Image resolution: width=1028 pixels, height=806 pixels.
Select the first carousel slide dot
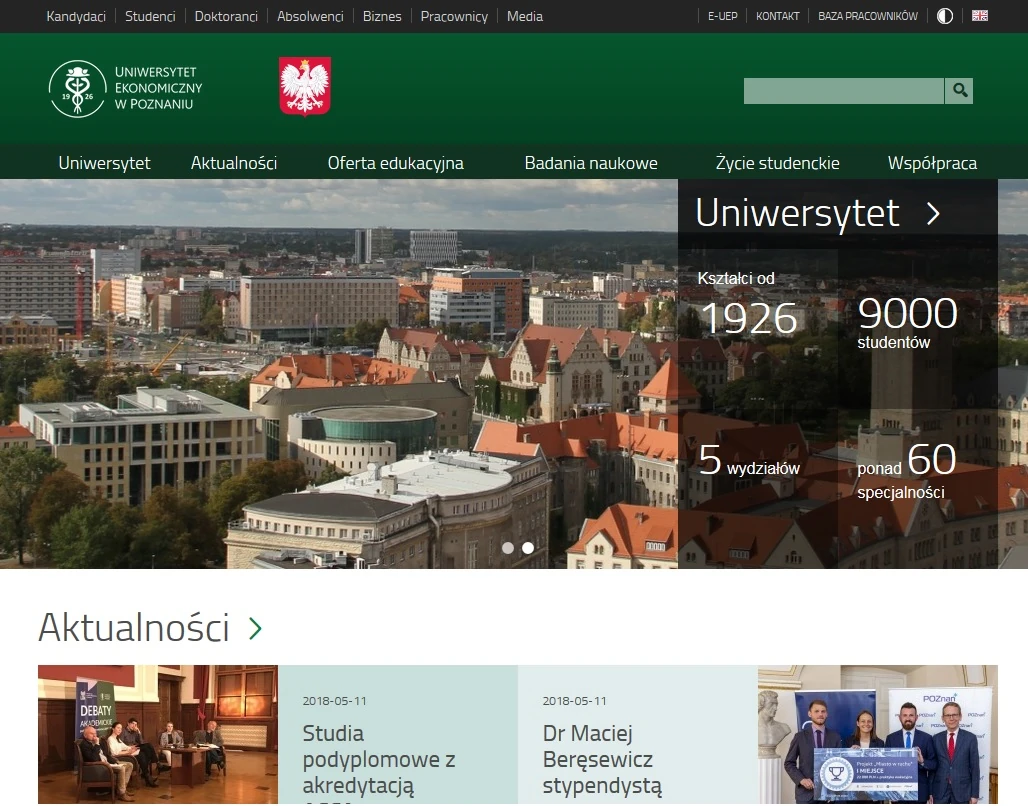[x=508, y=548]
